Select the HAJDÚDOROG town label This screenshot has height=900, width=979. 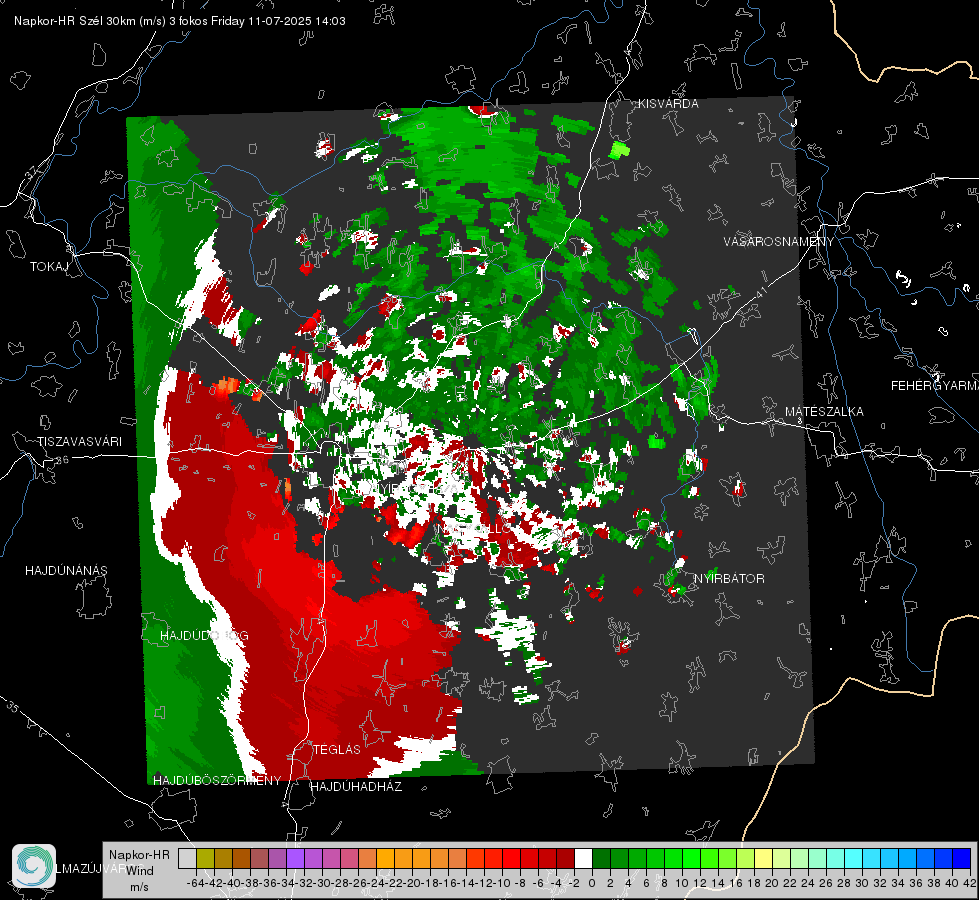coord(204,636)
